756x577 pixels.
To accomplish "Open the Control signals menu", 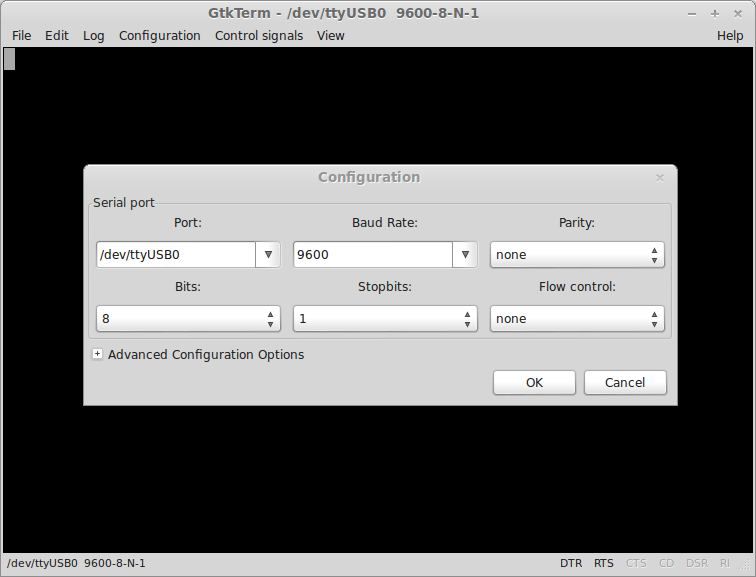I will click(259, 36).
